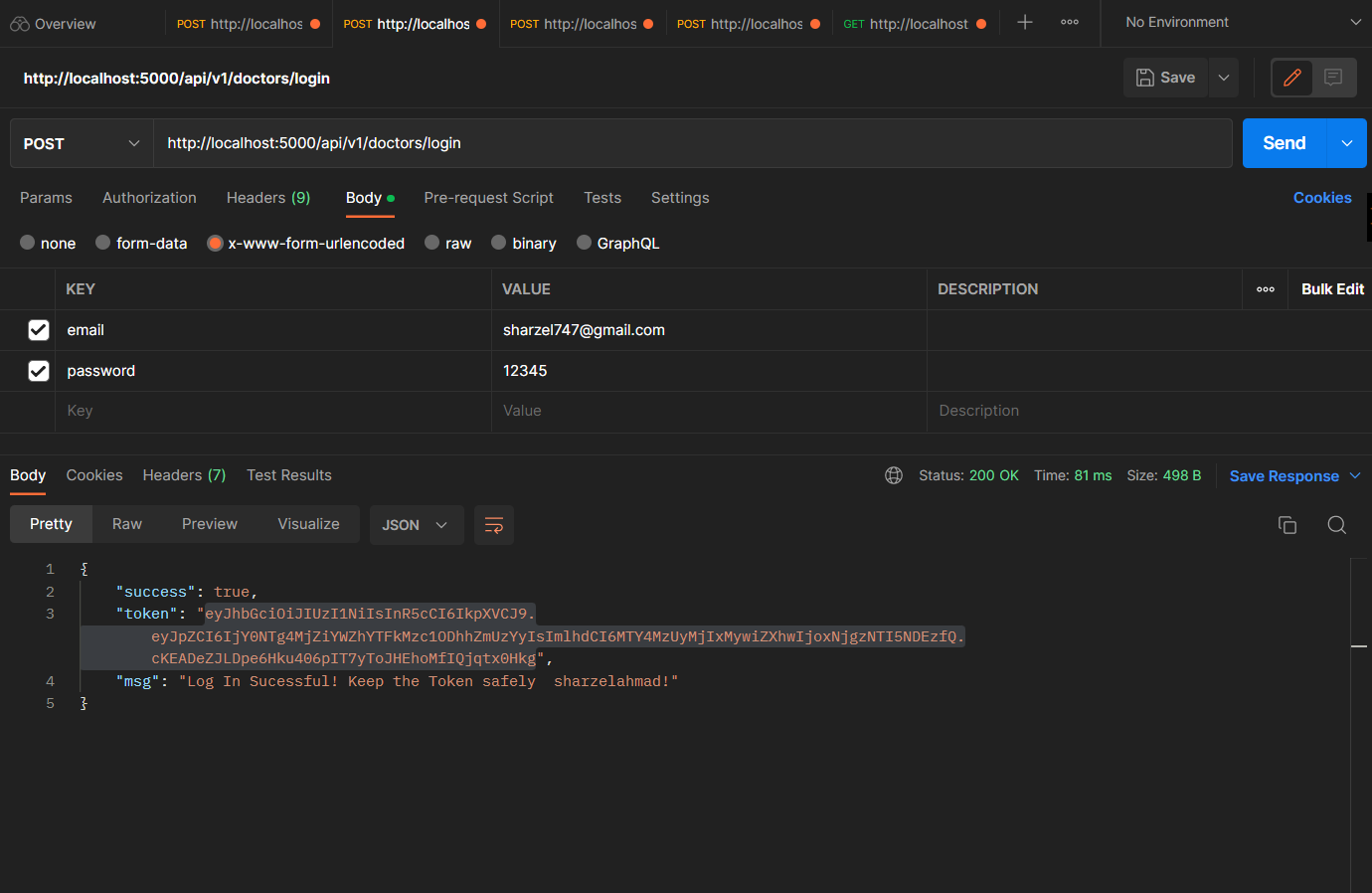Open a new request tab with plus icon

pyautogui.click(x=1024, y=22)
